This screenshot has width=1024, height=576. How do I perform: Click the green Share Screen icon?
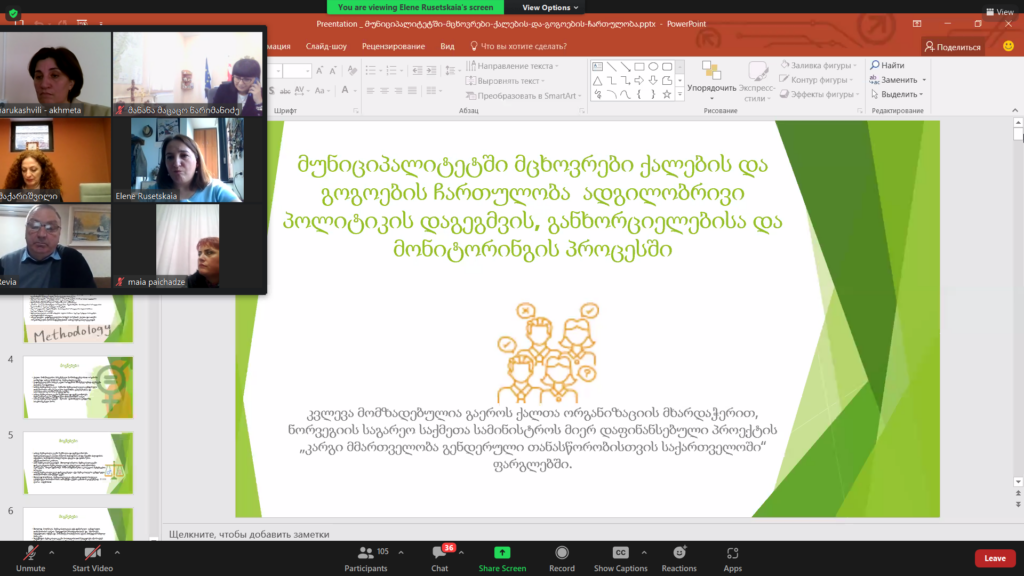point(501,553)
